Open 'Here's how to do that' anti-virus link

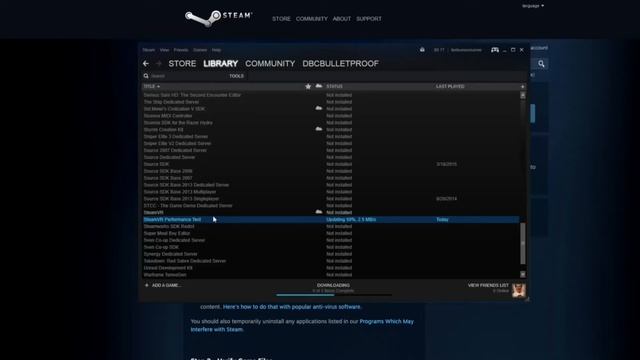coord(292,307)
